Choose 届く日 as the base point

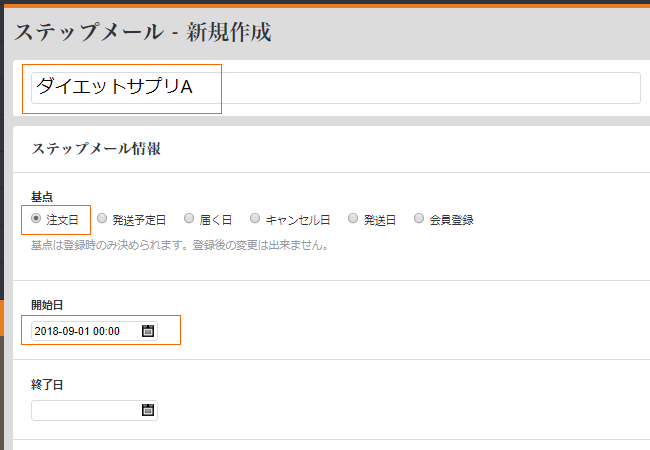[180, 218]
